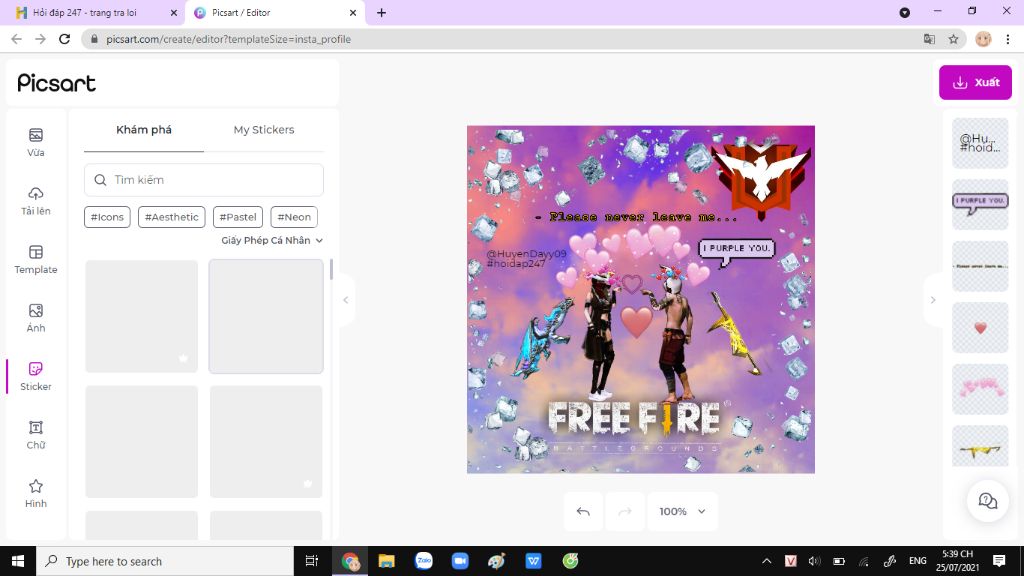The image size is (1024, 576).
Task: Click the redo arrow below canvas
Action: 624,511
